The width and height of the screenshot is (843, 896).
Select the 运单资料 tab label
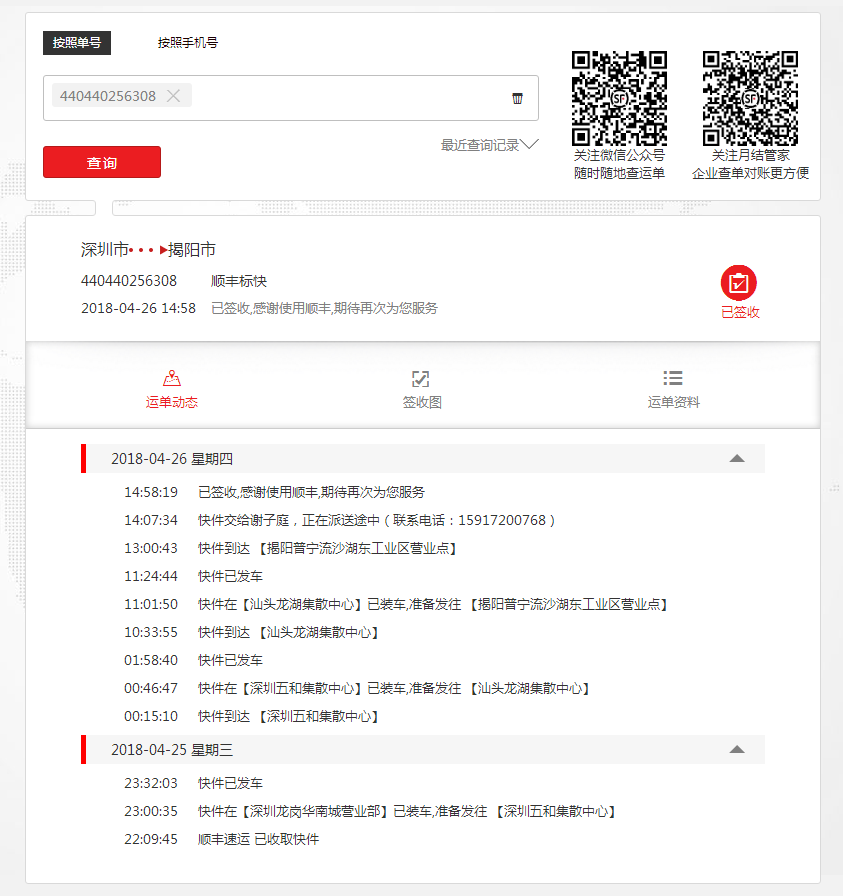[x=673, y=402]
